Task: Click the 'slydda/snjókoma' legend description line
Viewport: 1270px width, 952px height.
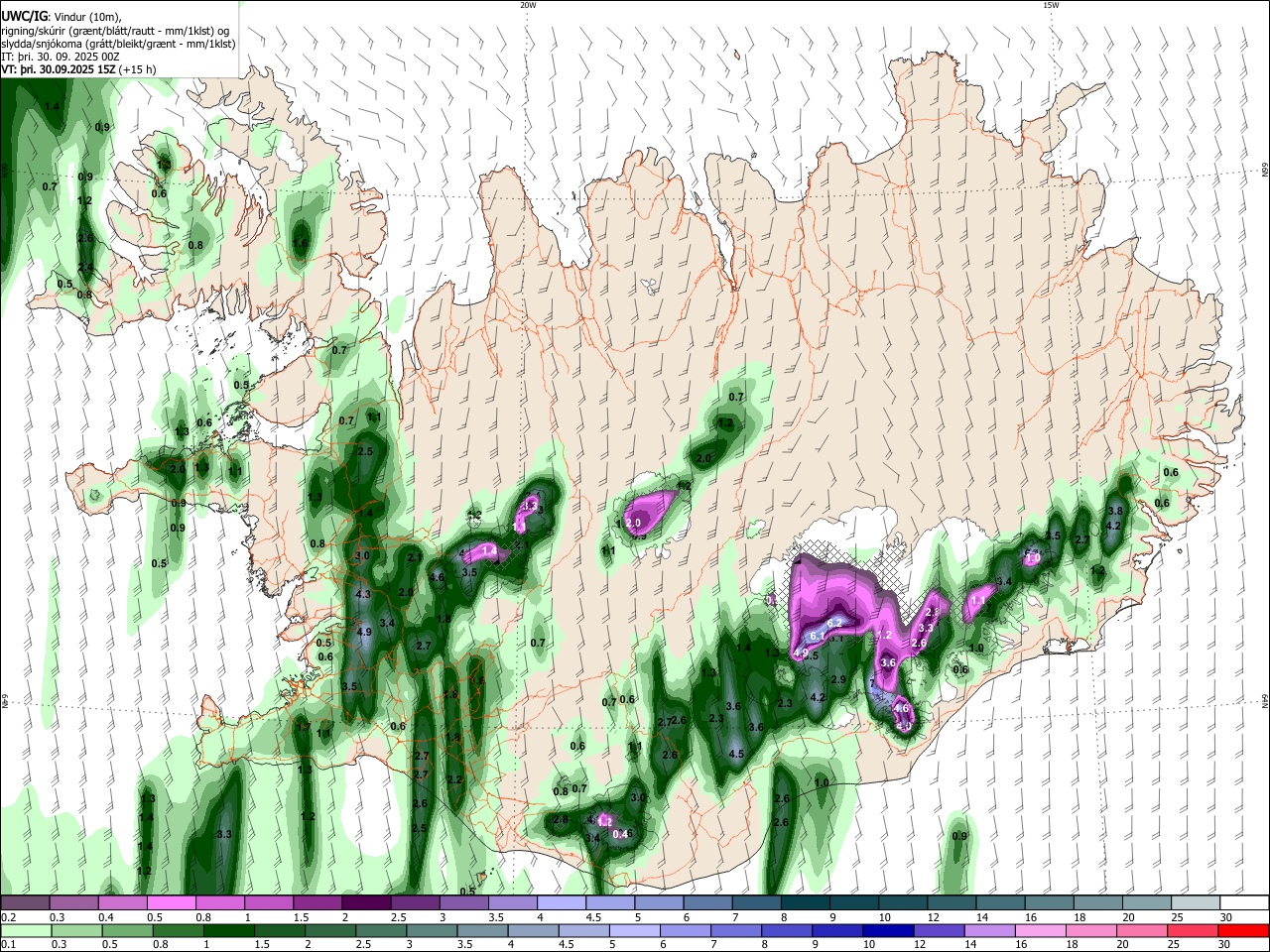Action: coord(118,44)
